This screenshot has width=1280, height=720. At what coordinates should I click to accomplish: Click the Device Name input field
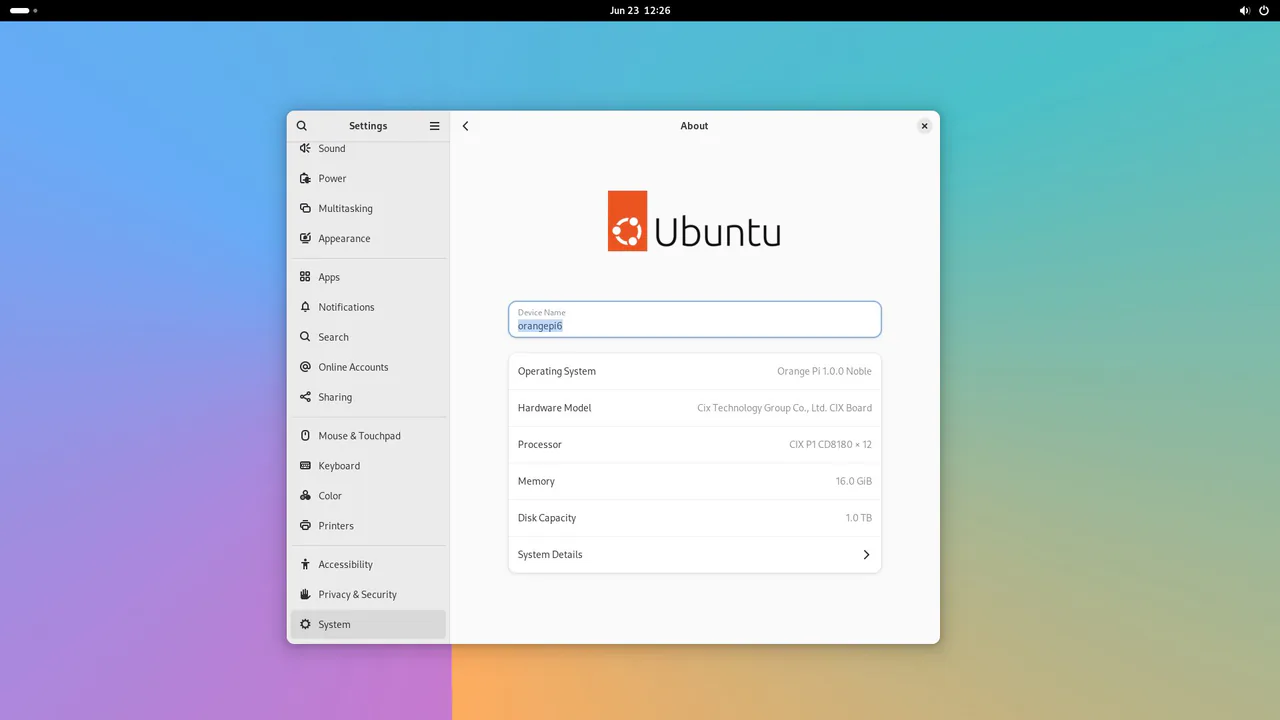click(695, 320)
